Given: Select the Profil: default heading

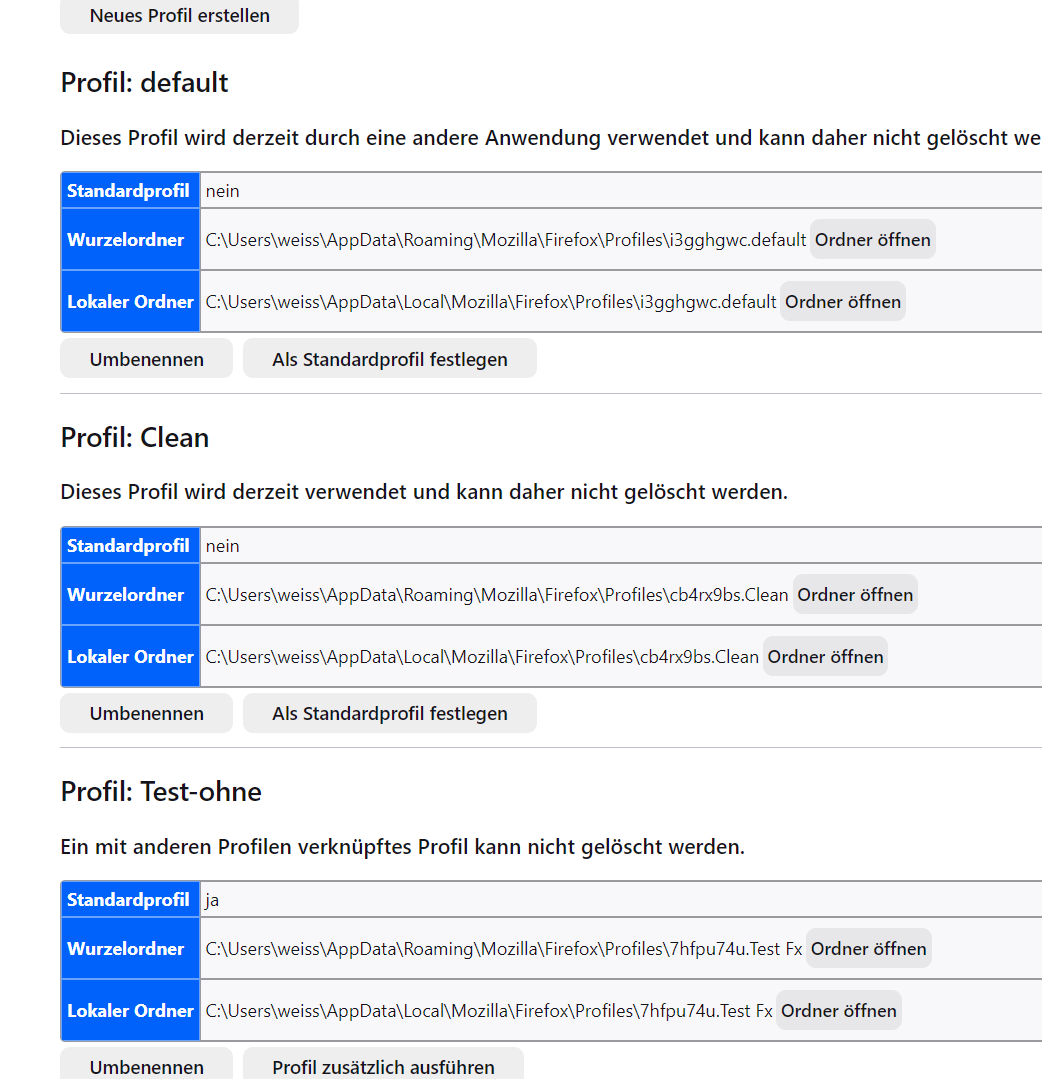Looking at the screenshot, I should [x=145, y=83].
